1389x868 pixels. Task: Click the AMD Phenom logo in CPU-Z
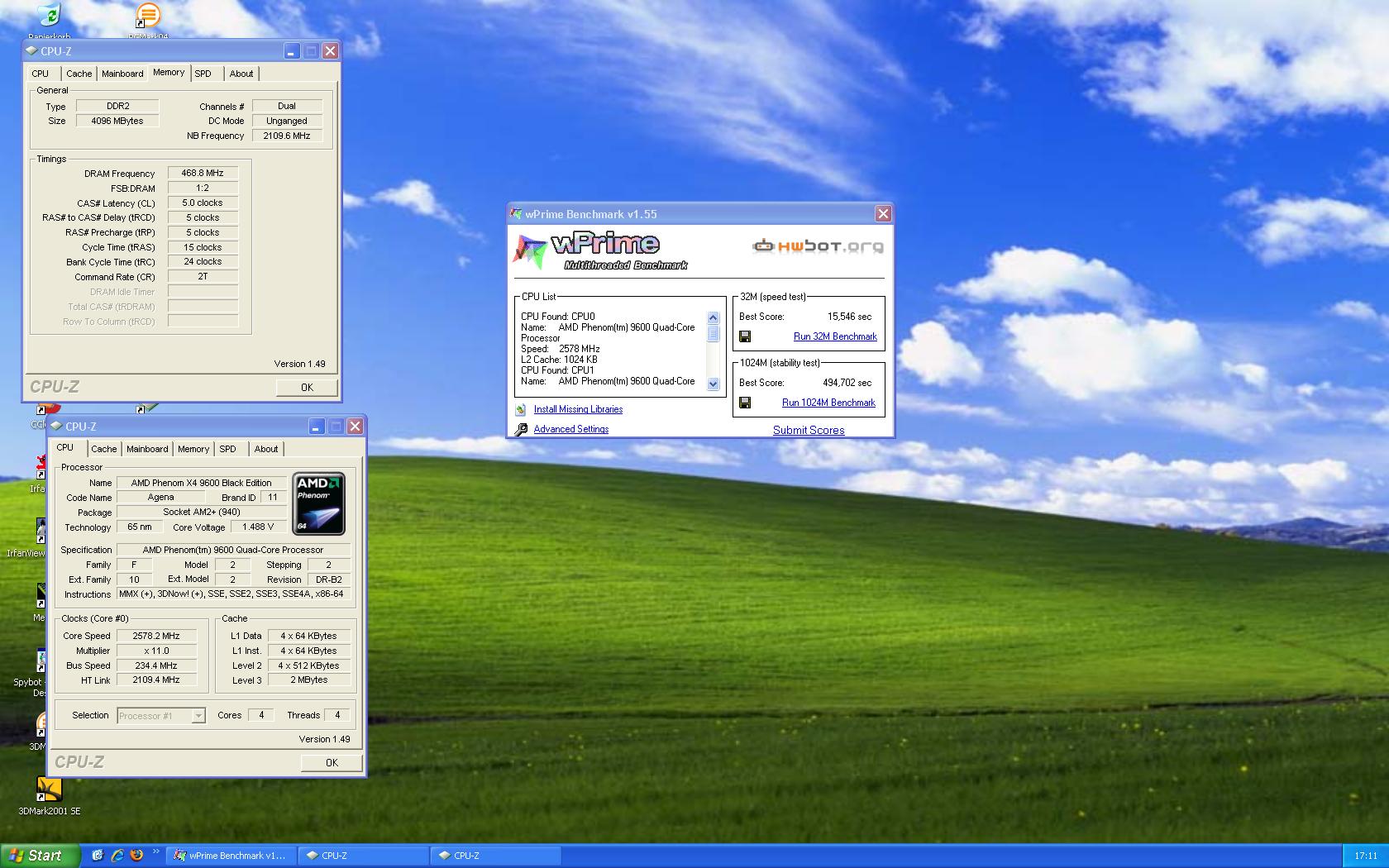click(x=319, y=503)
